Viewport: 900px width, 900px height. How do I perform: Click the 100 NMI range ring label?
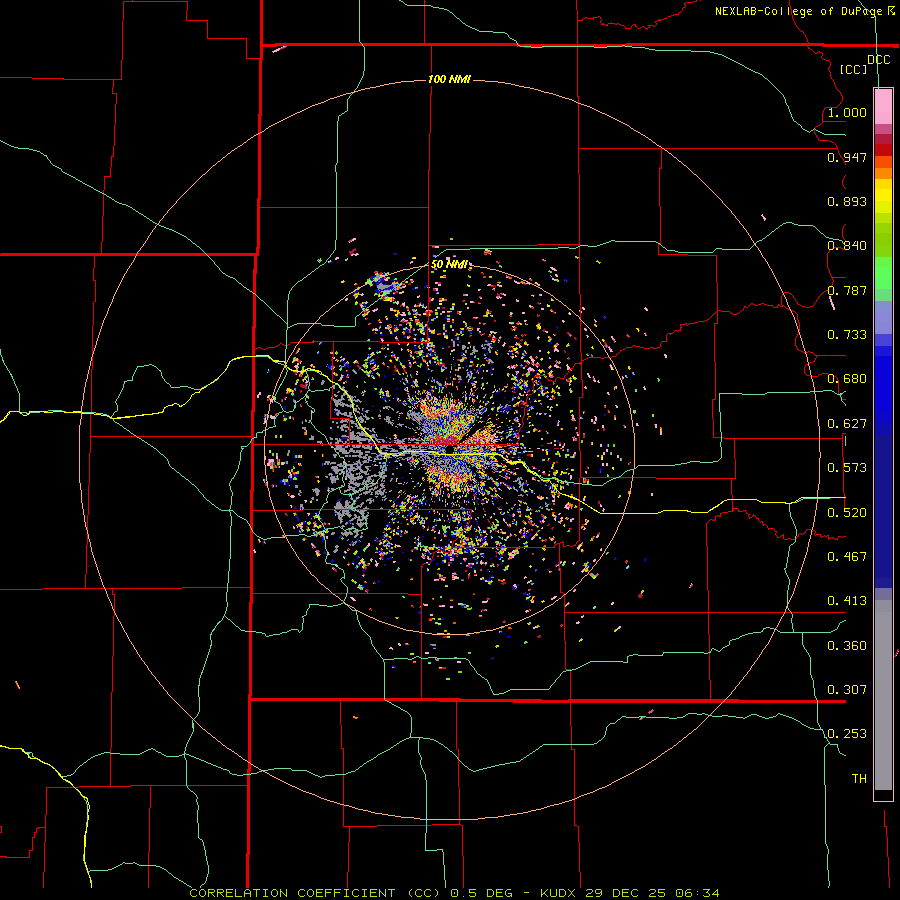449,79
